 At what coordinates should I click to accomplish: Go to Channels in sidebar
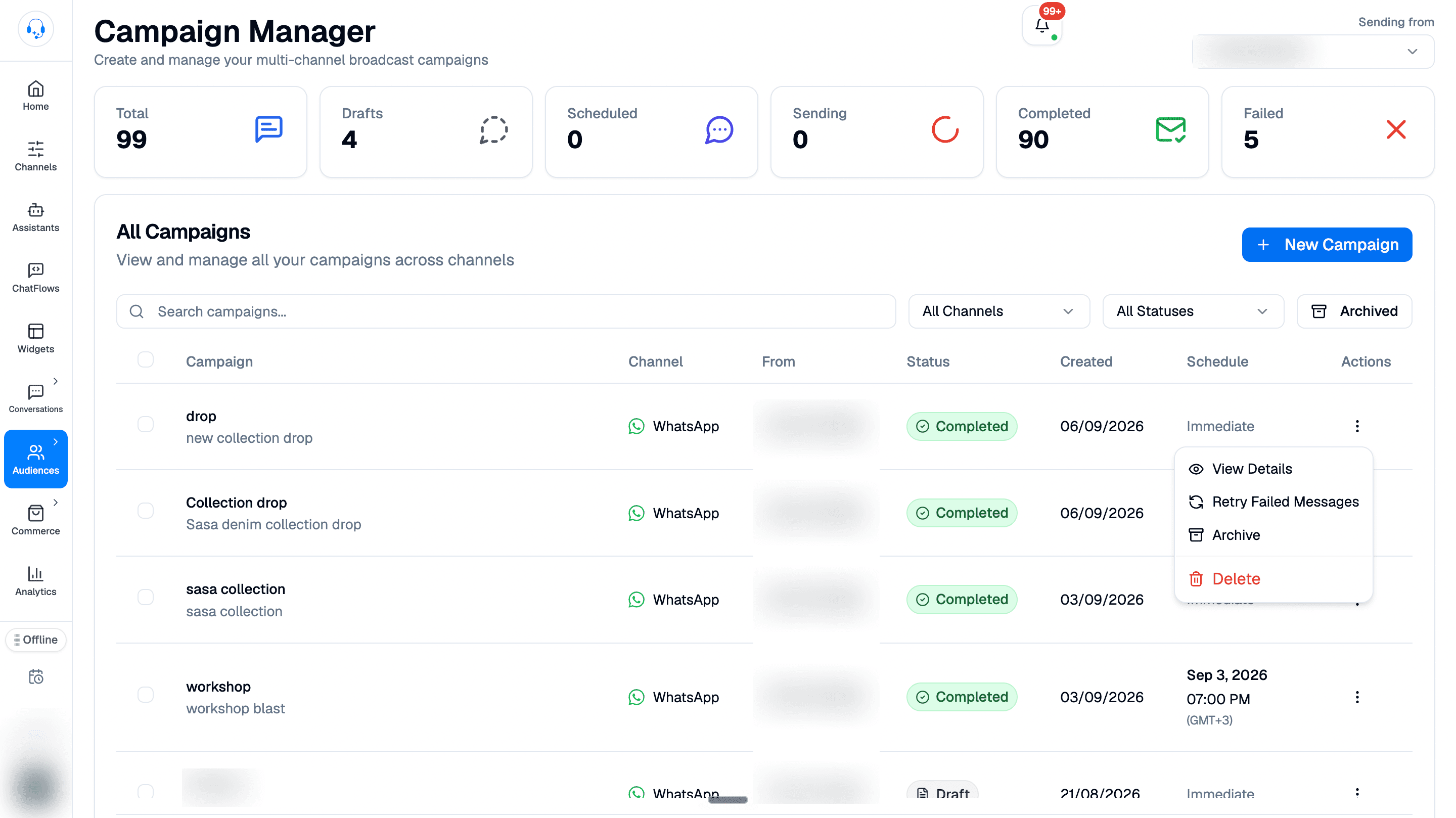(35, 156)
